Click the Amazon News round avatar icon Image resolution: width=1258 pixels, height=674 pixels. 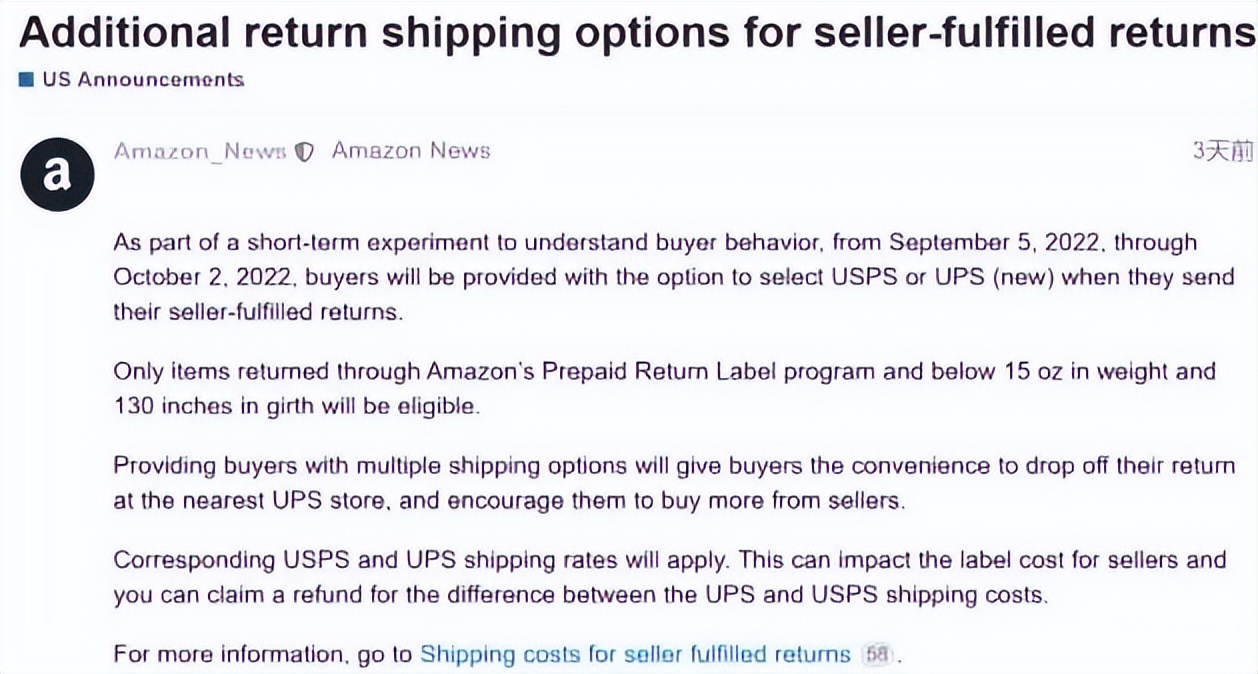57,175
